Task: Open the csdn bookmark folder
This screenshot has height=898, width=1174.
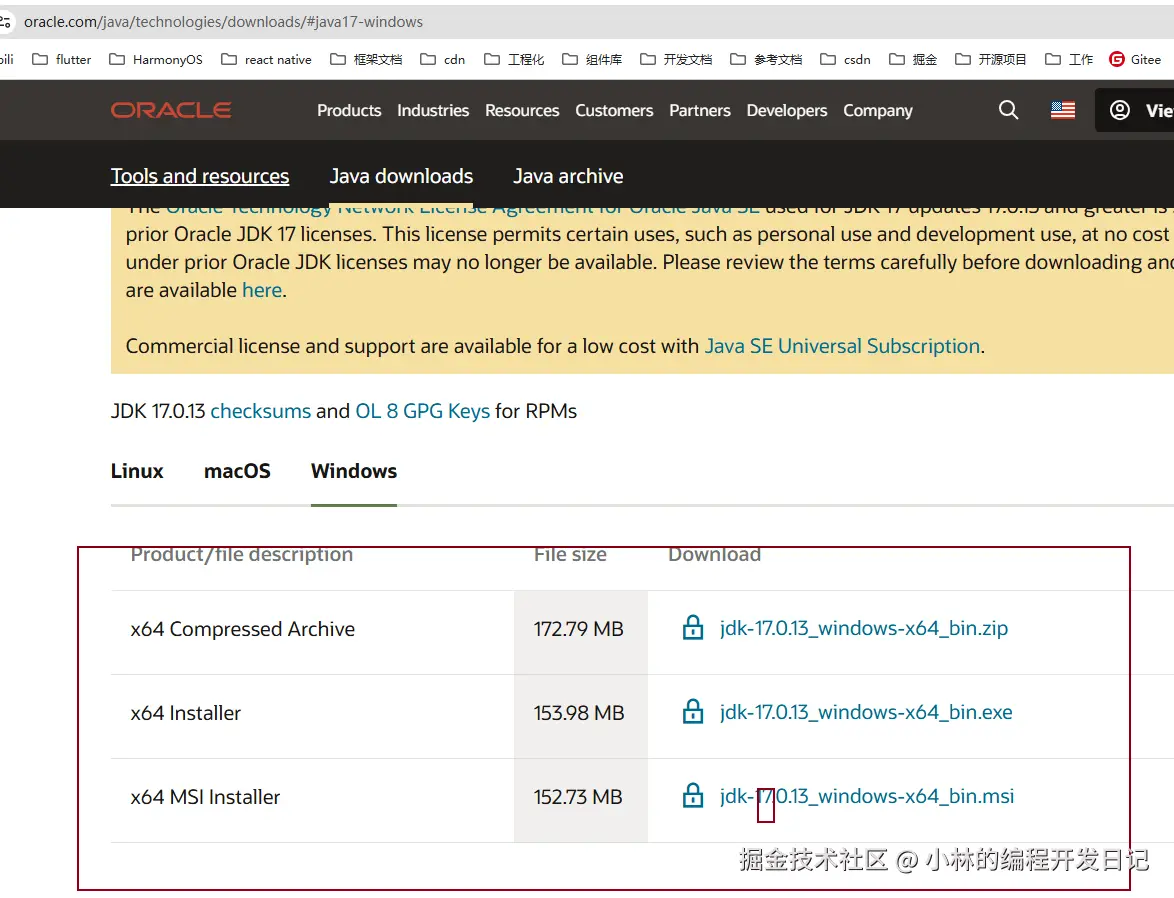Action: pyautogui.click(x=845, y=59)
